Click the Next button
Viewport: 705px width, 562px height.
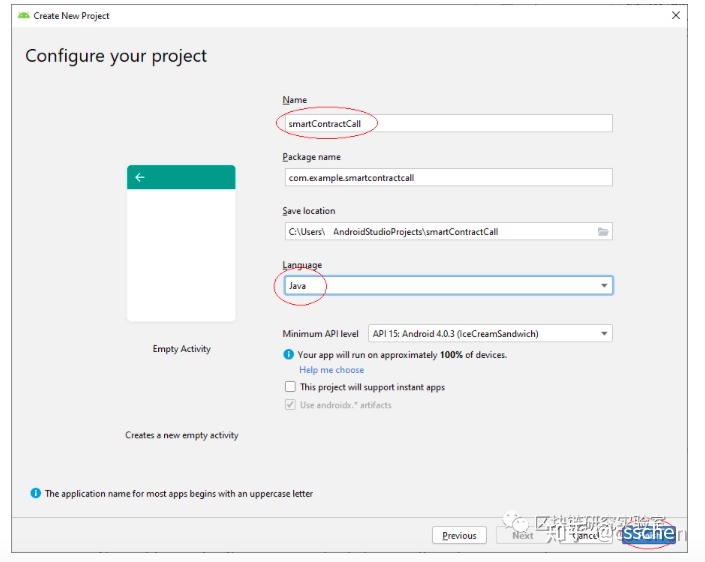click(522, 535)
